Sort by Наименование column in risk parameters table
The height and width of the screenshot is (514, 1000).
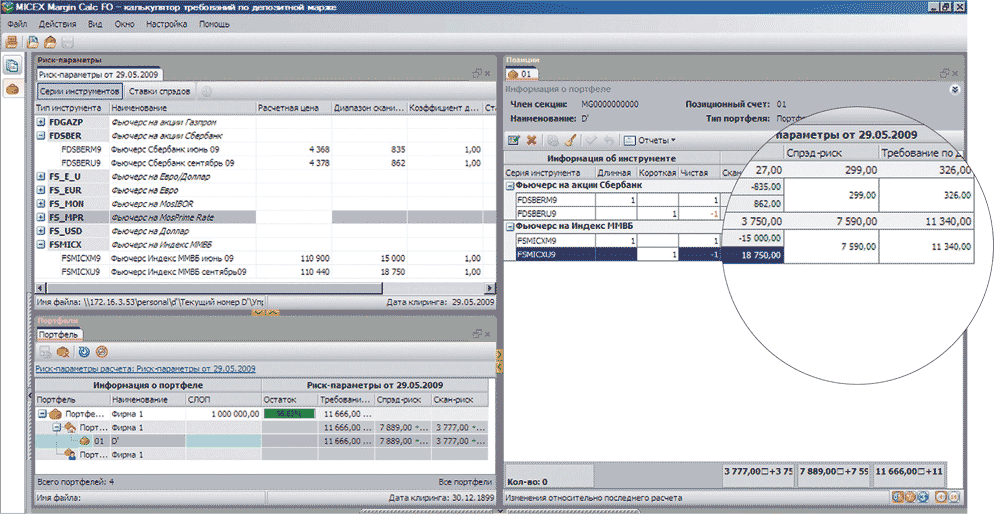pos(182,108)
